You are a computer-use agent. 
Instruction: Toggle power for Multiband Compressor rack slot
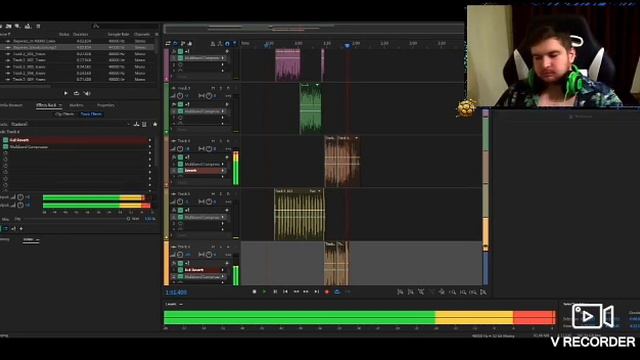coord(5,147)
